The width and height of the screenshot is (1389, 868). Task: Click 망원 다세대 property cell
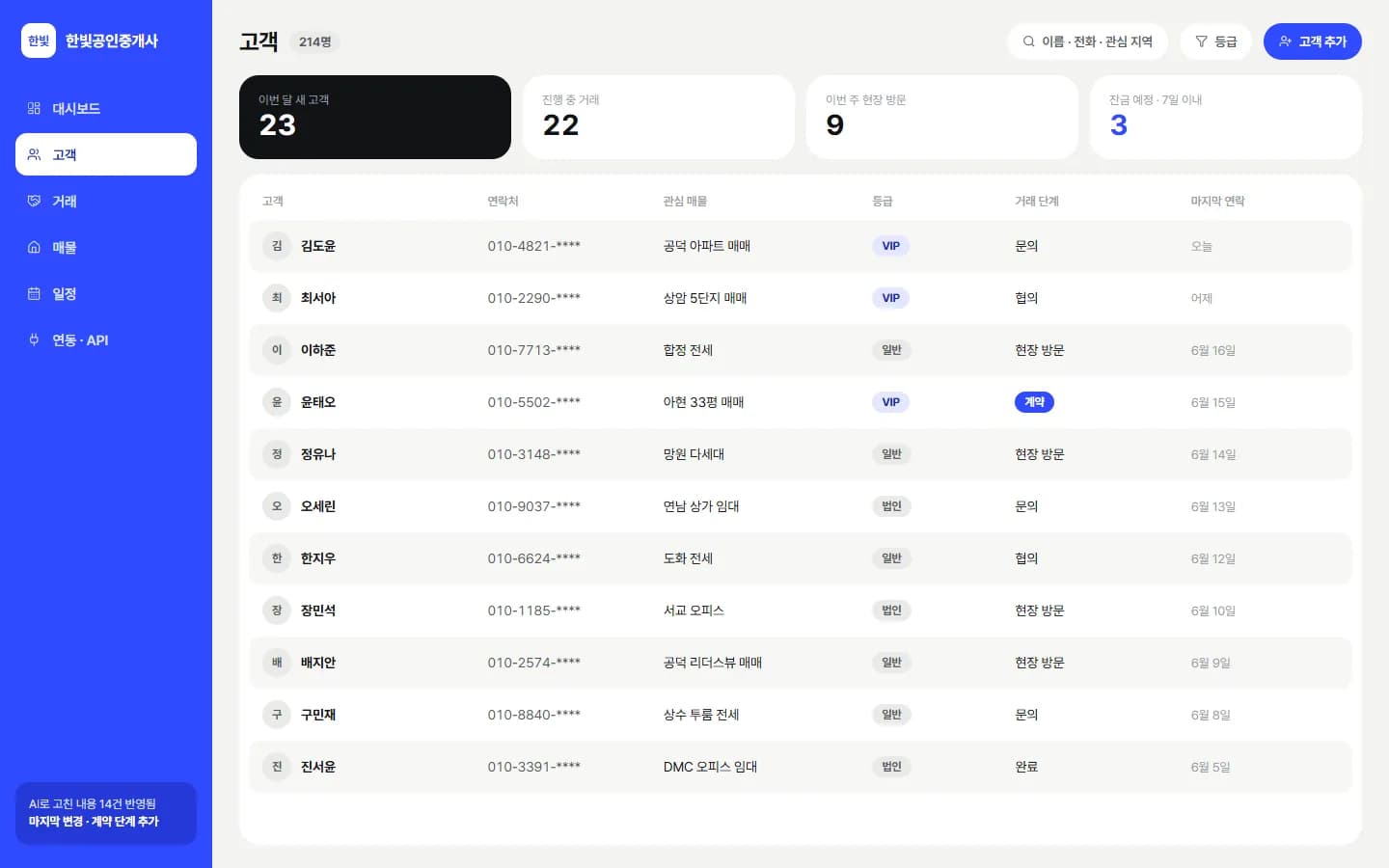pos(694,454)
